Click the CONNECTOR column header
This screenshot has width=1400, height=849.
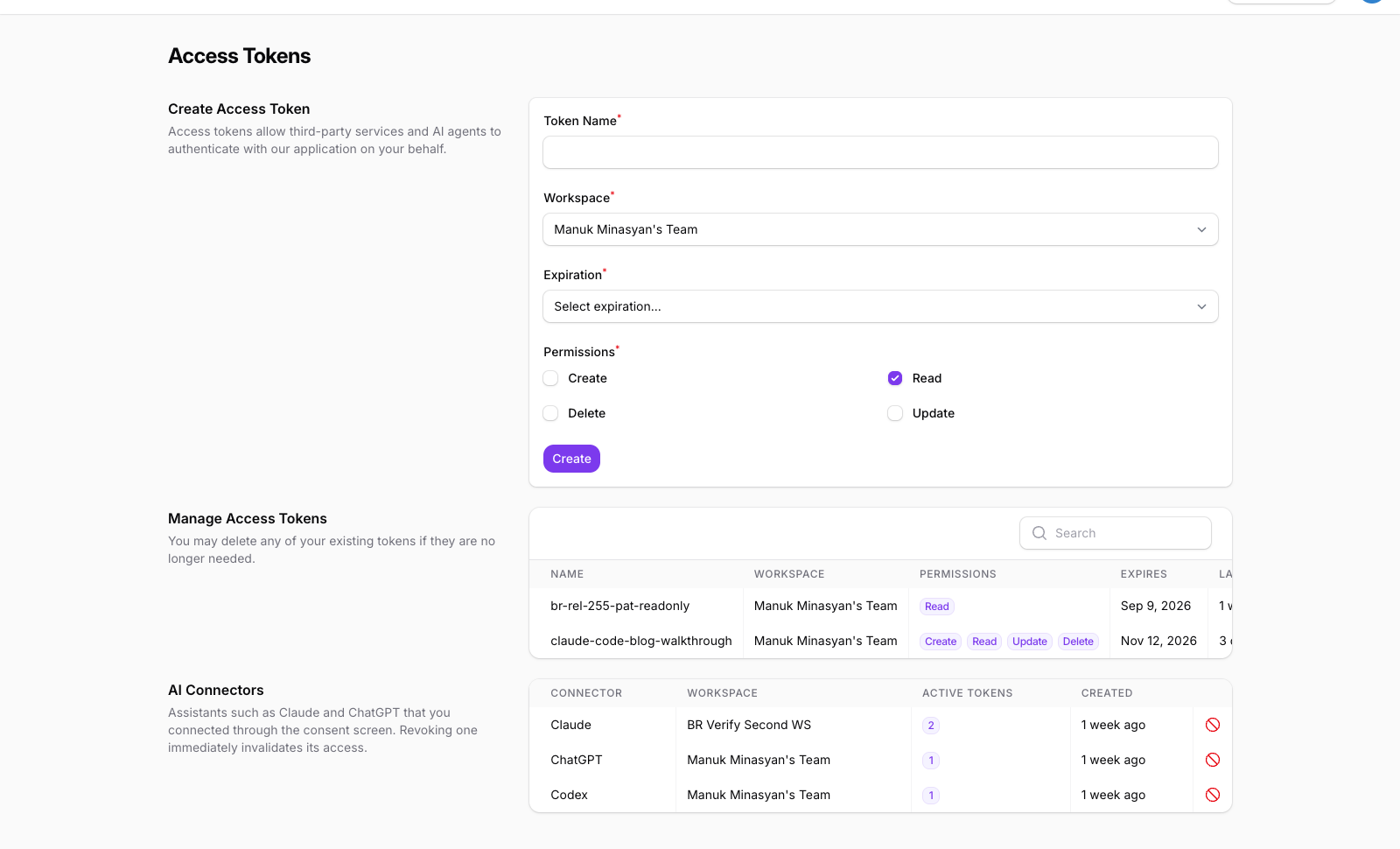(x=586, y=693)
